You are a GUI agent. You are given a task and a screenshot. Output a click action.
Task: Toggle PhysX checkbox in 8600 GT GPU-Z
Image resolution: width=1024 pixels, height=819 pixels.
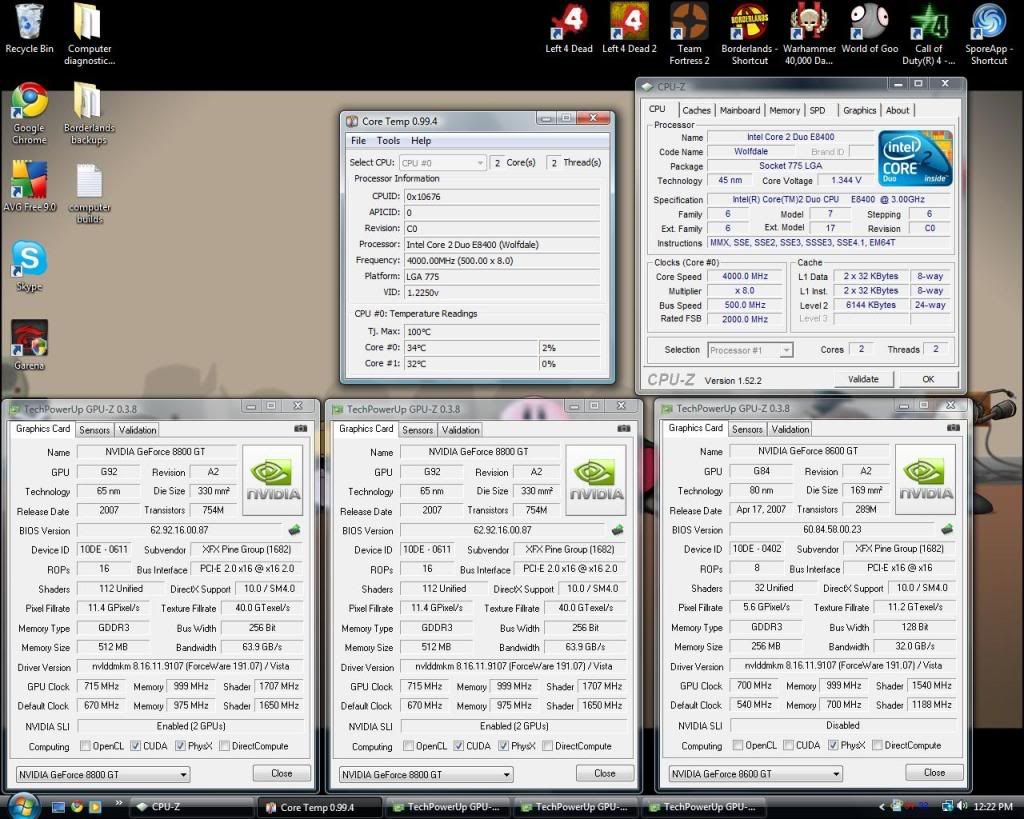833,745
